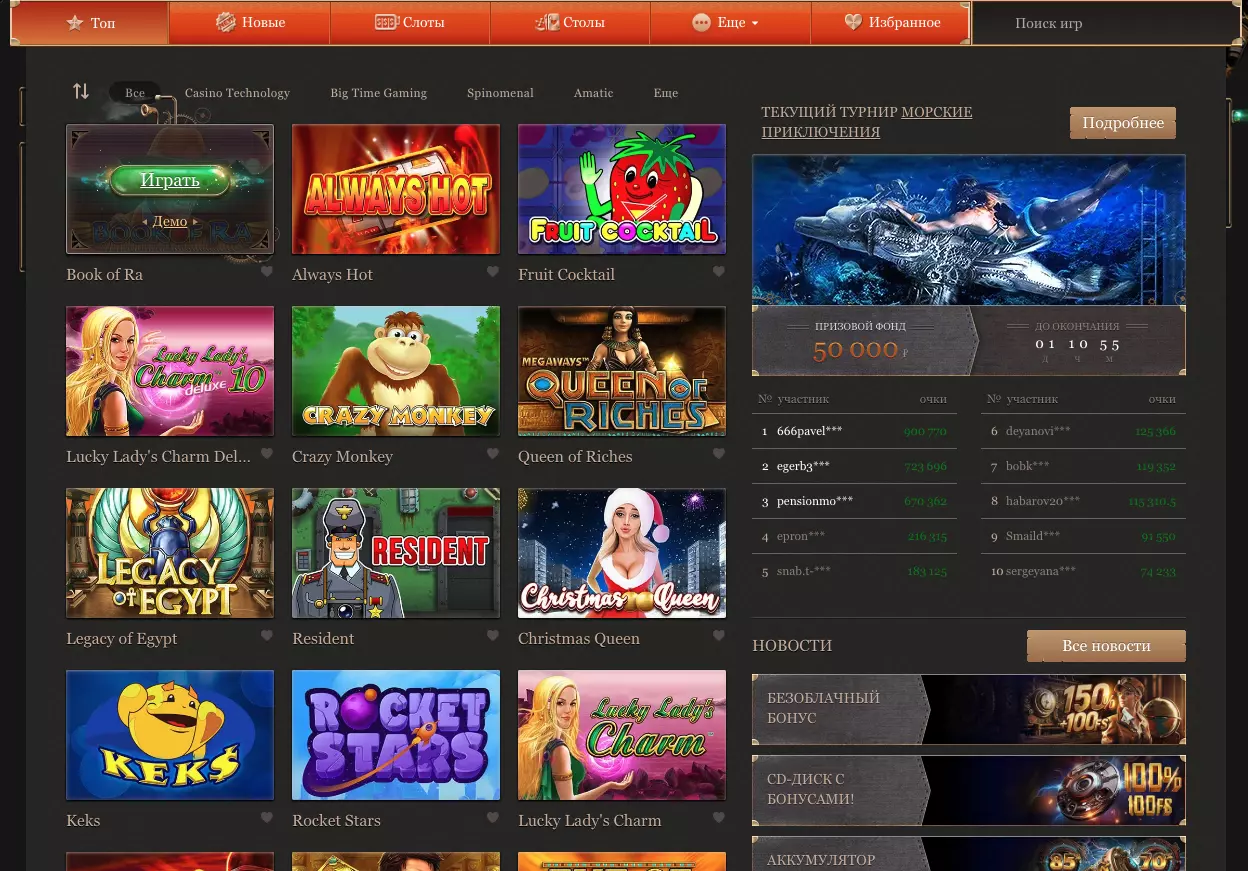
Task: Open the Еще provider filter
Action: pyautogui.click(x=665, y=93)
